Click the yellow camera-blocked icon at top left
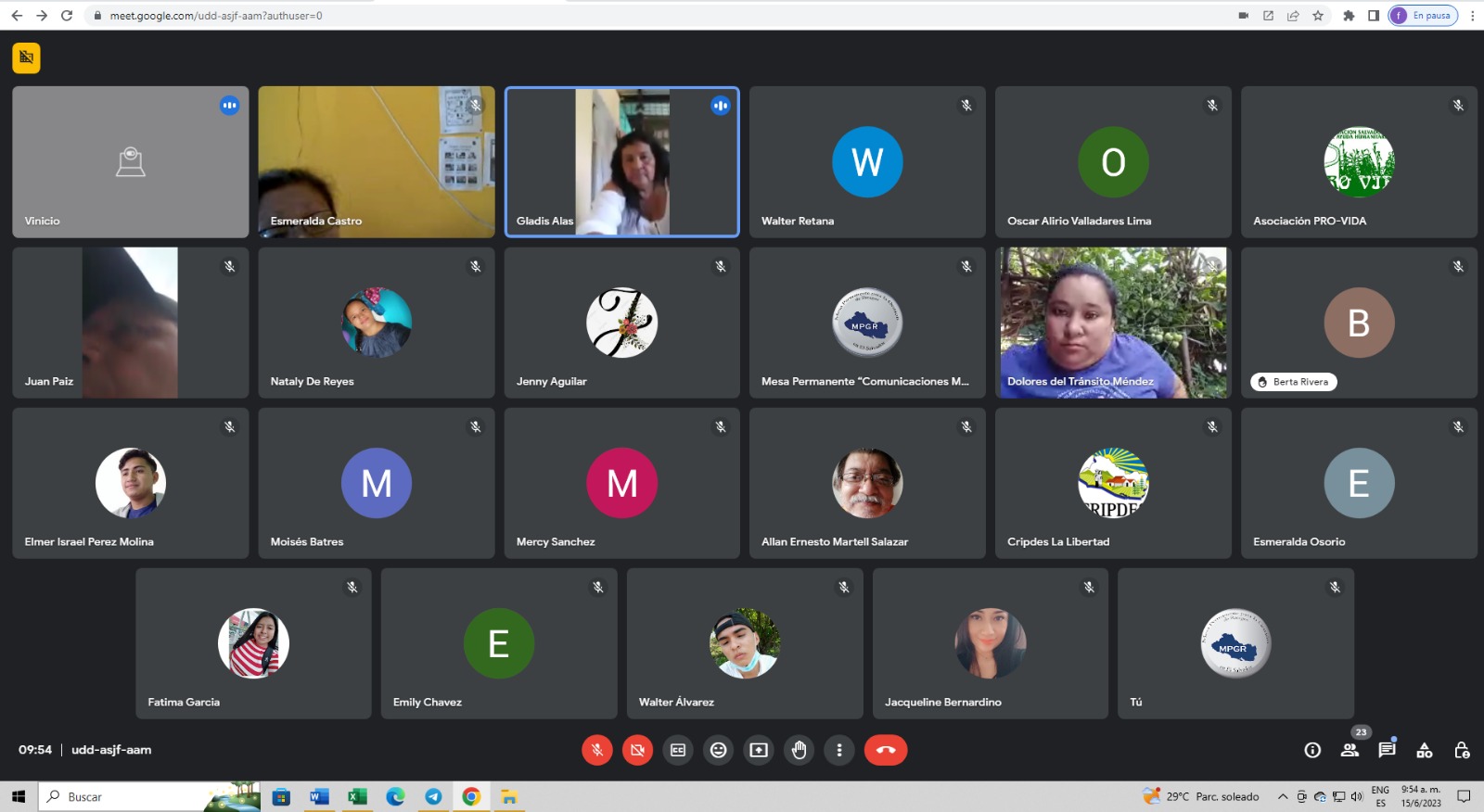Viewport: 1484px width, 812px height. point(26,57)
